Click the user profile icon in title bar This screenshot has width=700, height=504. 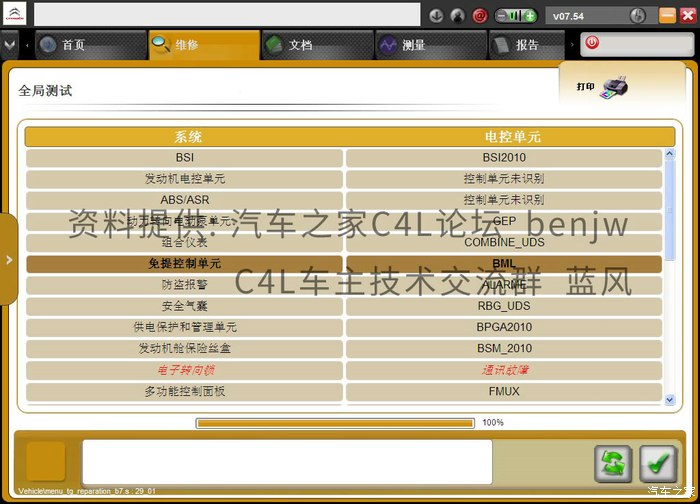[x=458, y=16]
